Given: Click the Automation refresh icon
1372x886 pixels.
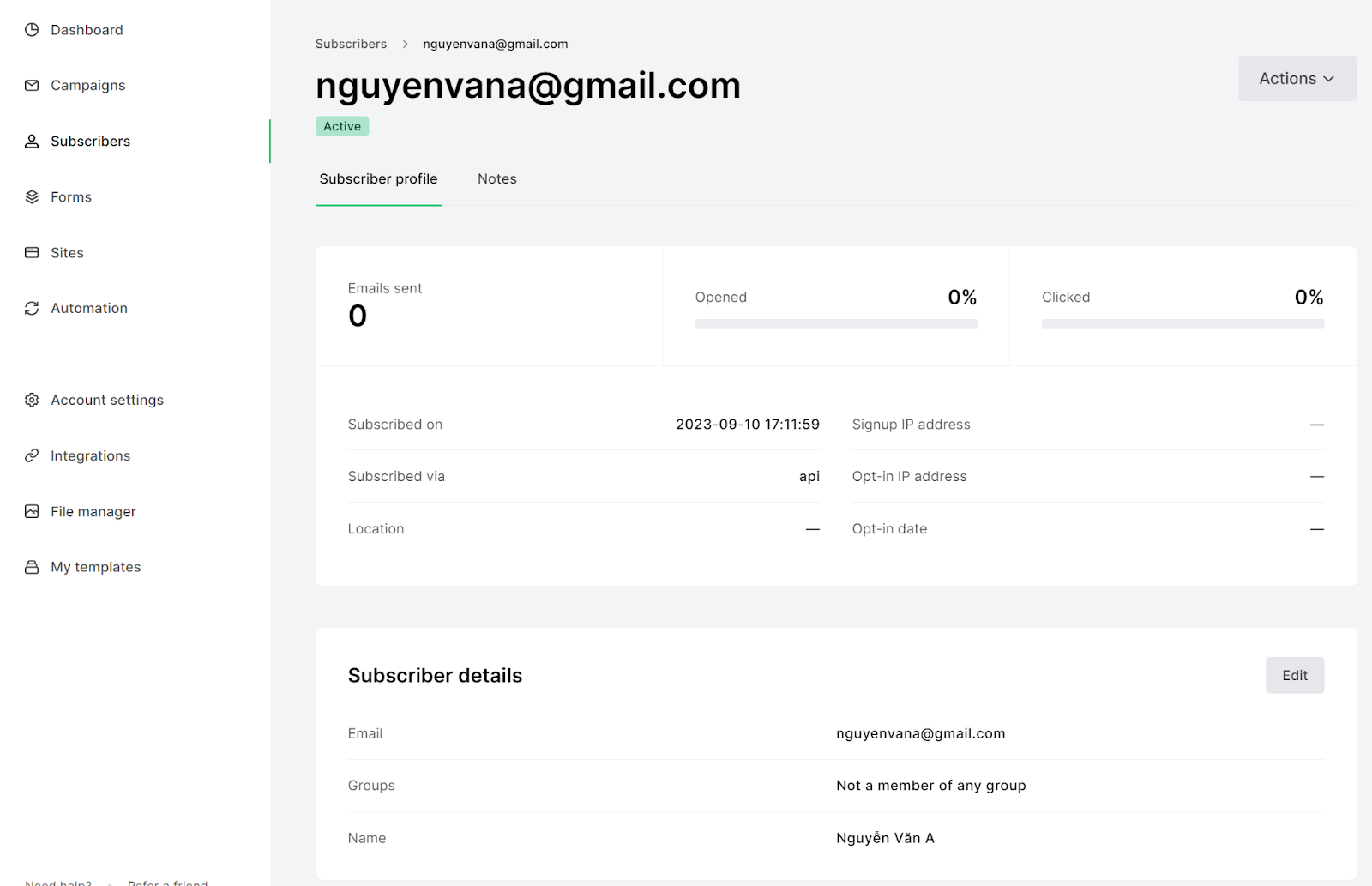Looking at the screenshot, I should (32, 309).
